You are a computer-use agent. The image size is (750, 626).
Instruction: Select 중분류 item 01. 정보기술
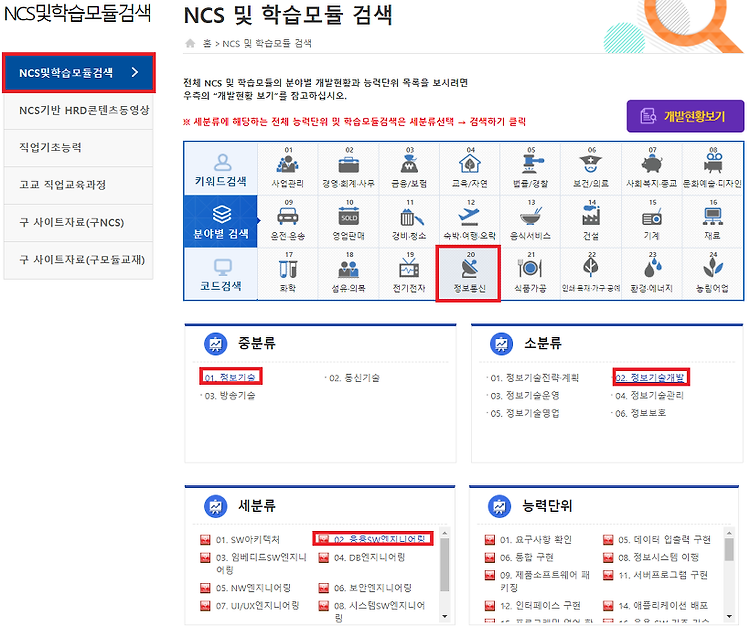[231, 377]
